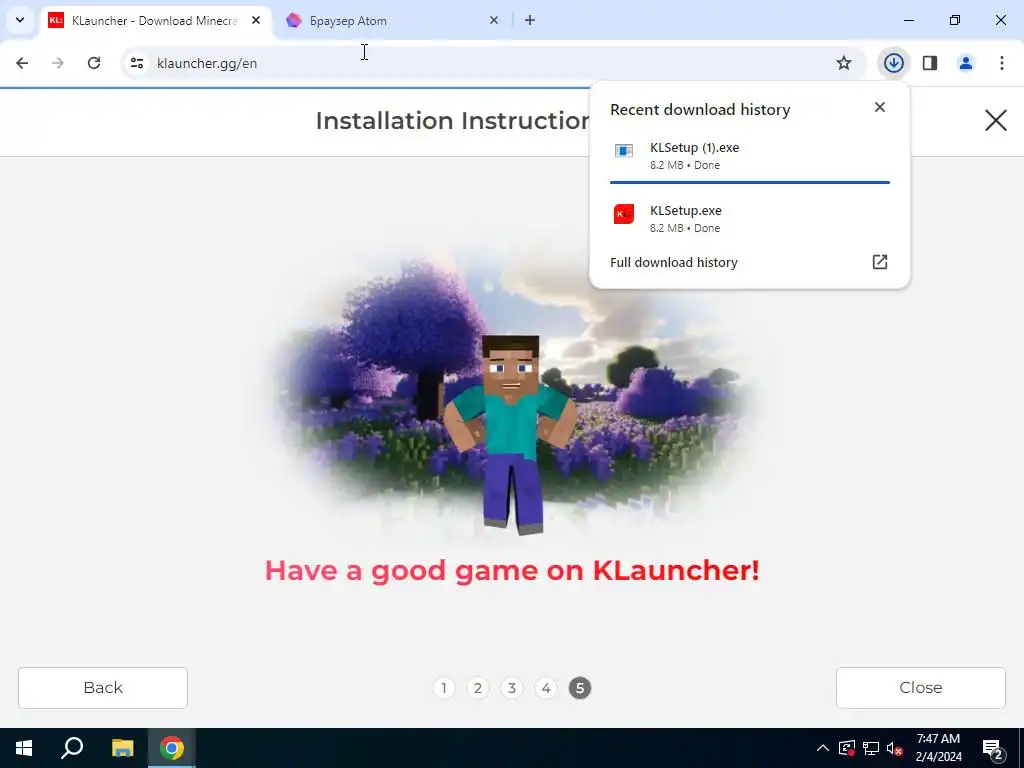This screenshot has height=768, width=1024.
Task: Go to instruction step 4
Action: click(x=546, y=688)
